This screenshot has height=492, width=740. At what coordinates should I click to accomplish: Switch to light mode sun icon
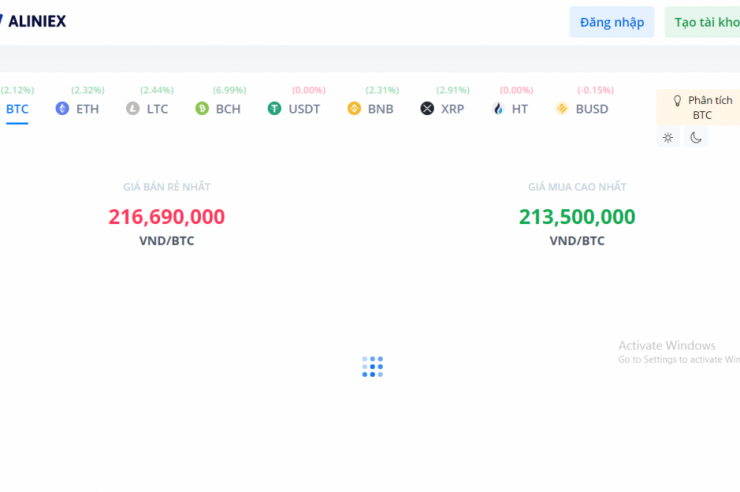tap(668, 138)
